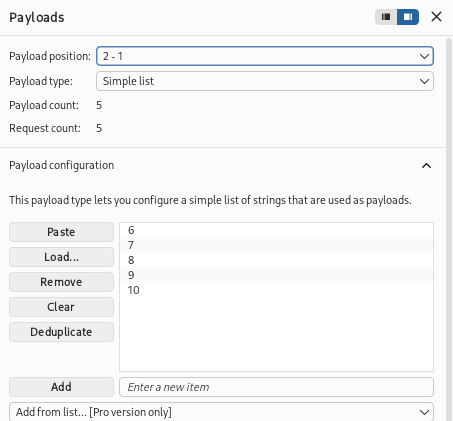The height and width of the screenshot is (421, 453).
Task: Select the right side panel layout icon
Action: (408, 17)
